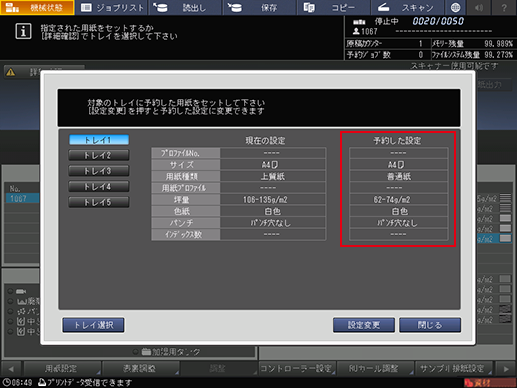Viewport: 517px width, 388px height.
Task: Click the 0020/0050 counter display
Action: click(438, 21)
